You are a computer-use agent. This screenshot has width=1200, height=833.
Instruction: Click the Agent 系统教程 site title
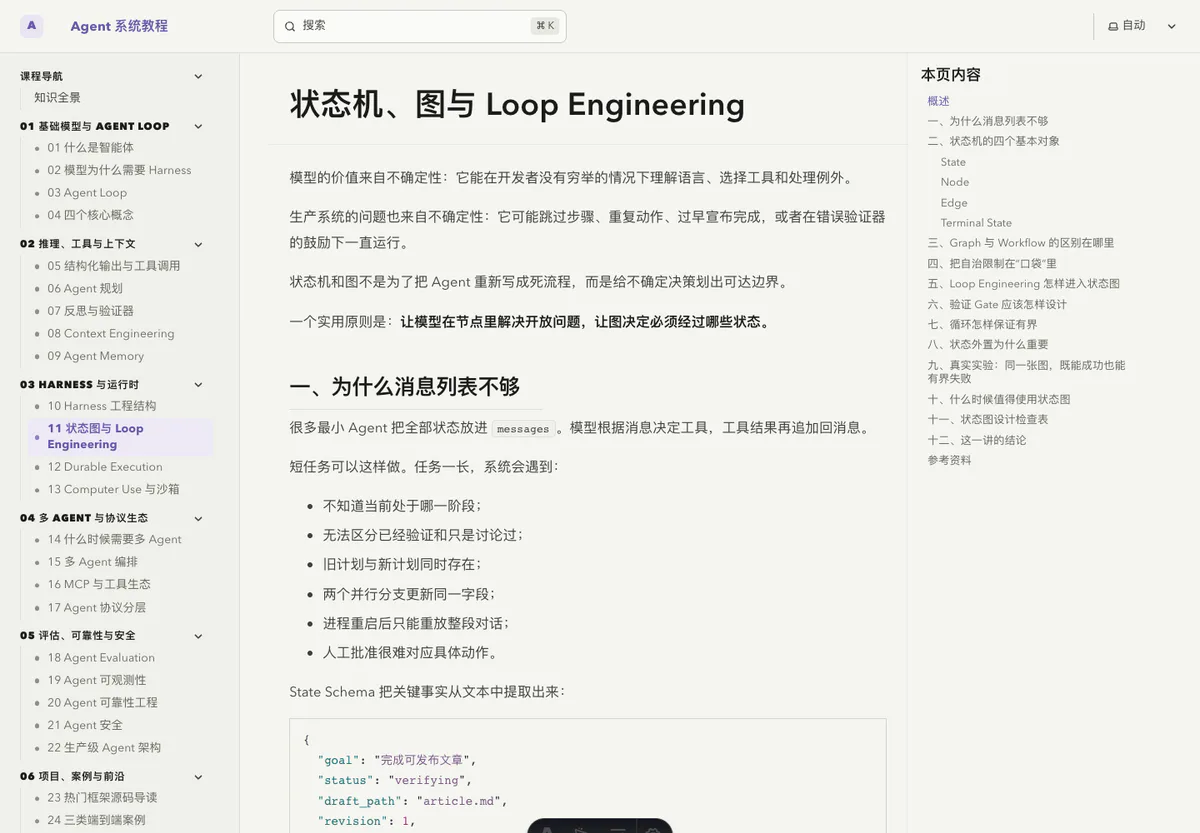(x=119, y=26)
